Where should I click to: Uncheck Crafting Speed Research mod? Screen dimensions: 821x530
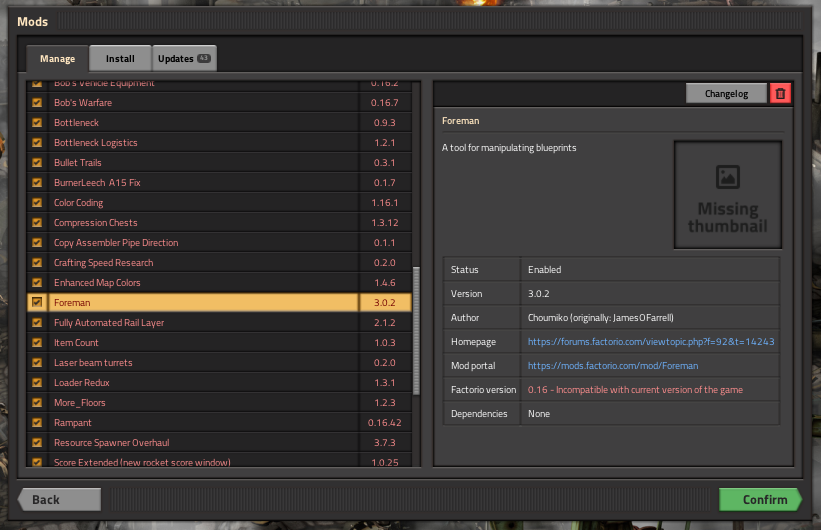tap(37, 262)
